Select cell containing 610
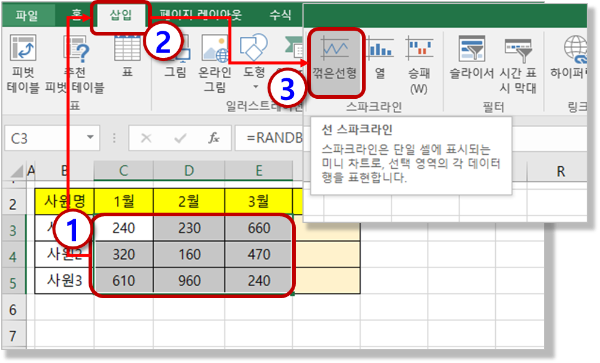This screenshot has height=363, width=600. coord(124,281)
